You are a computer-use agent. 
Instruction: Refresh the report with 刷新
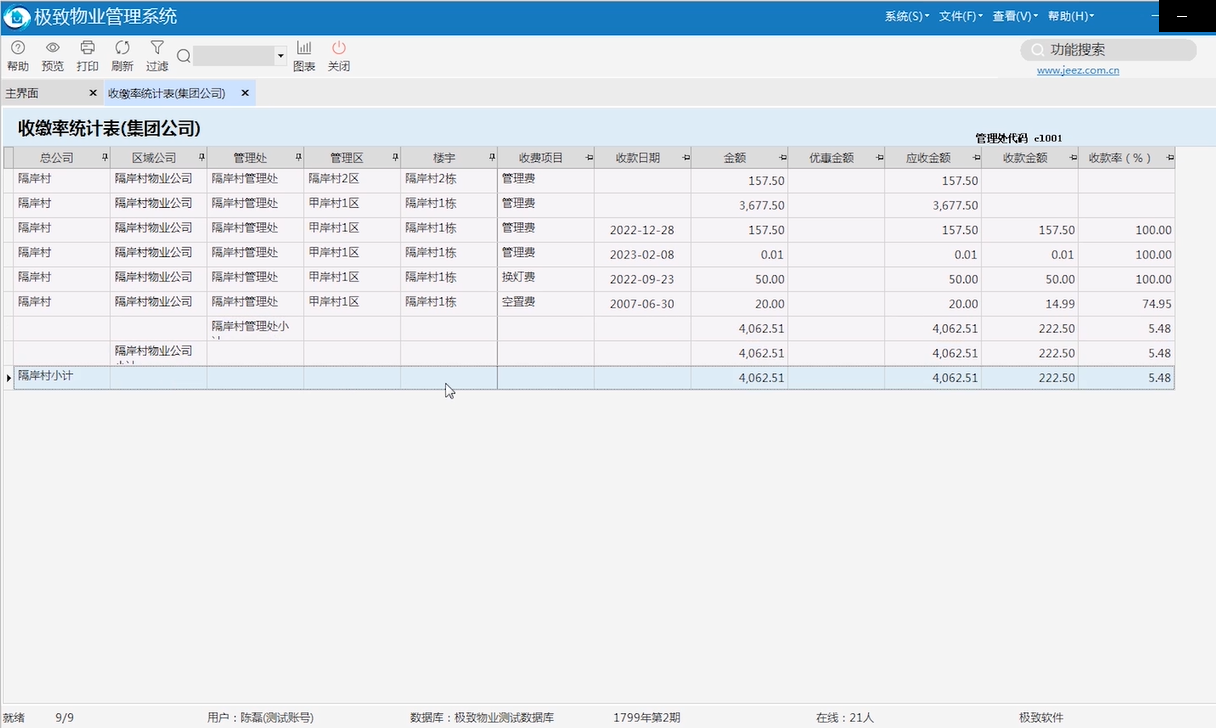tap(122, 56)
